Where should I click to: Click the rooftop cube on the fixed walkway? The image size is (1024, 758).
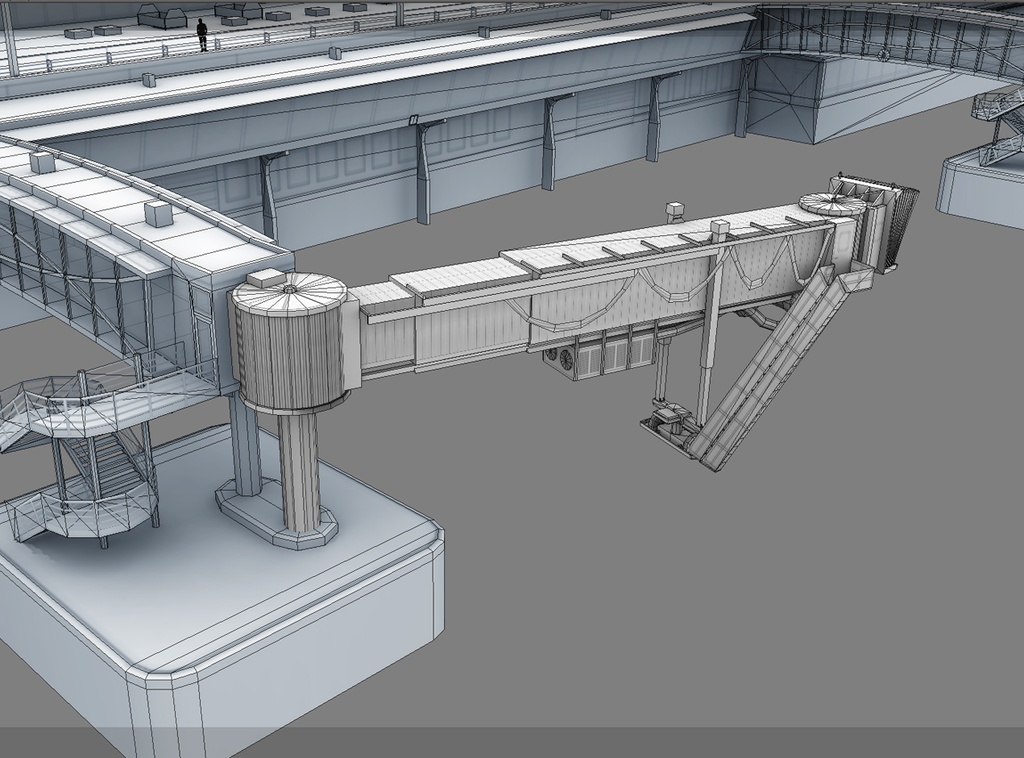pyautogui.click(x=158, y=213)
